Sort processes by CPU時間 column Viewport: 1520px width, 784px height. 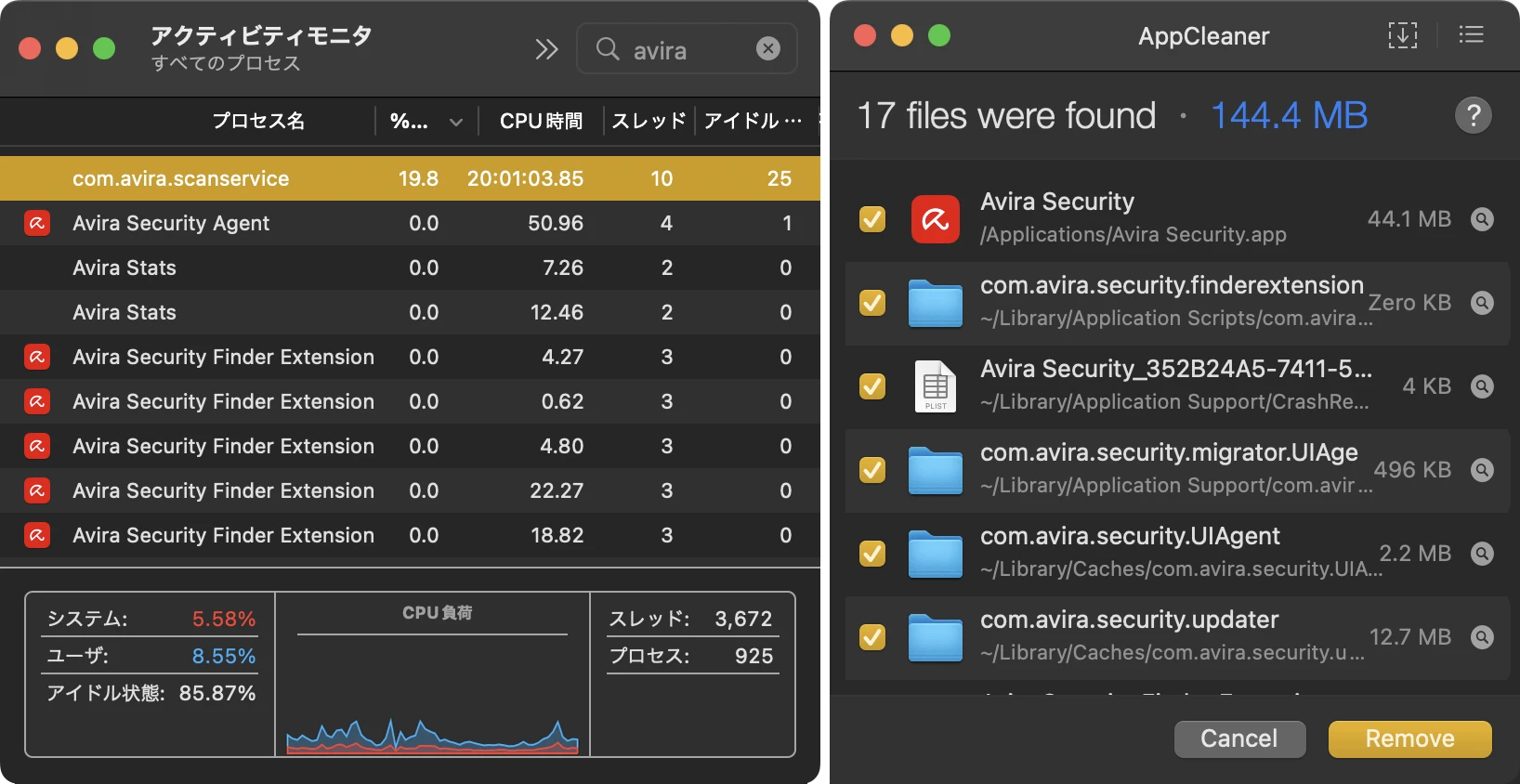point(541,122)
